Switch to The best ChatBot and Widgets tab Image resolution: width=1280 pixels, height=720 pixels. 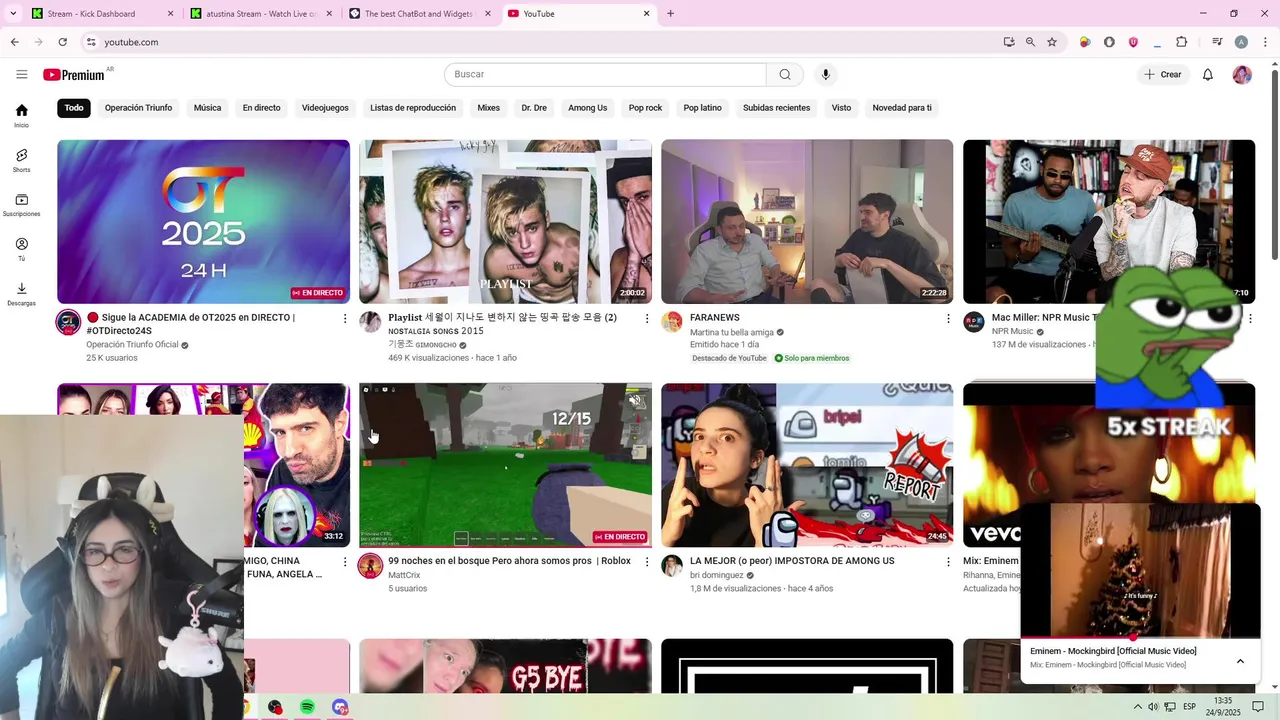click(420, 14)
